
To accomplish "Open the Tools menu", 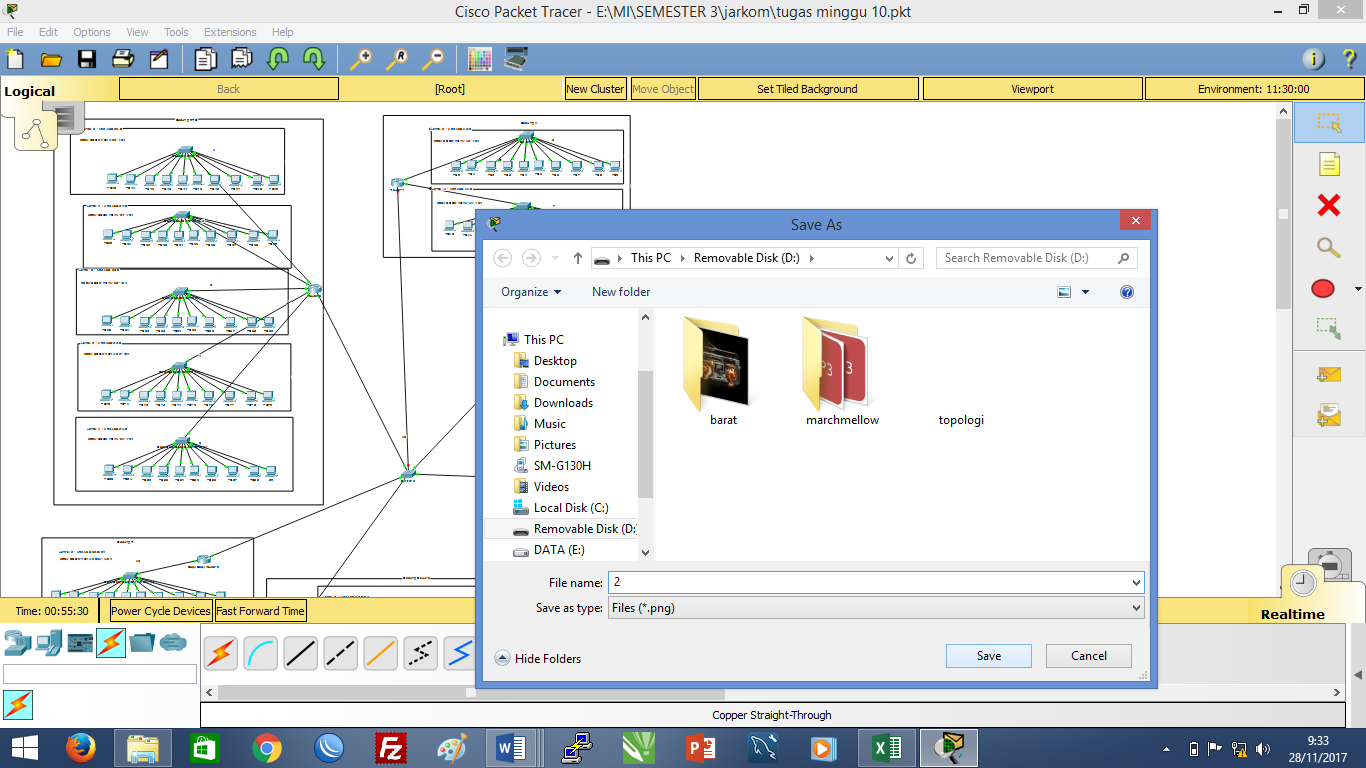I will 176,32.
